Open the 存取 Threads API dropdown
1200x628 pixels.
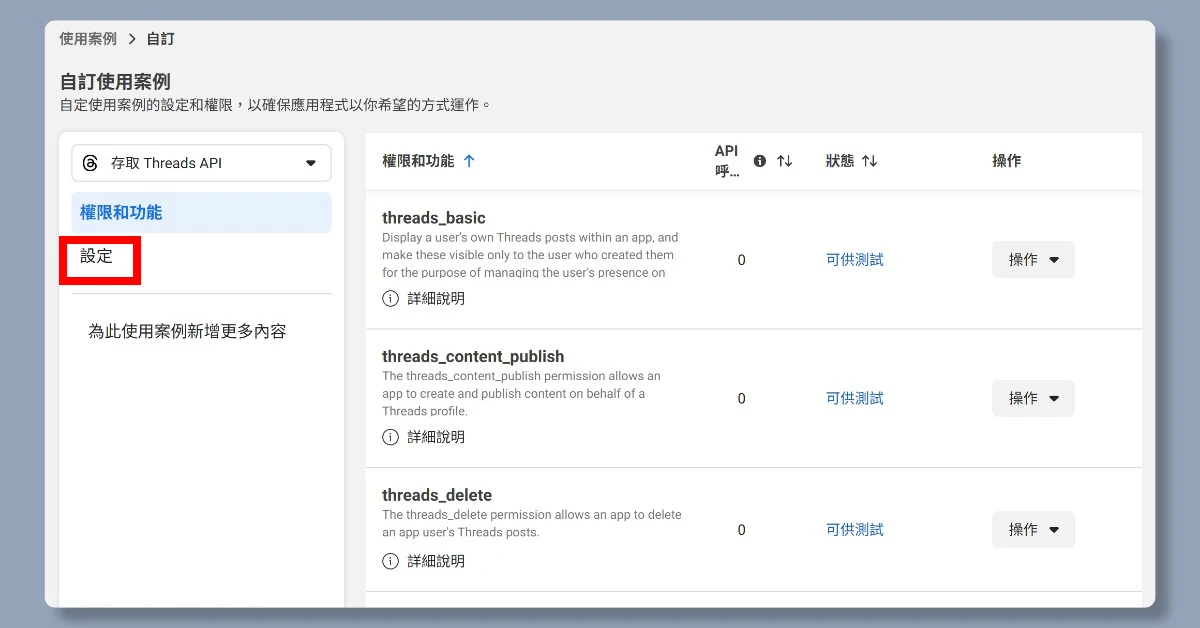201,163
